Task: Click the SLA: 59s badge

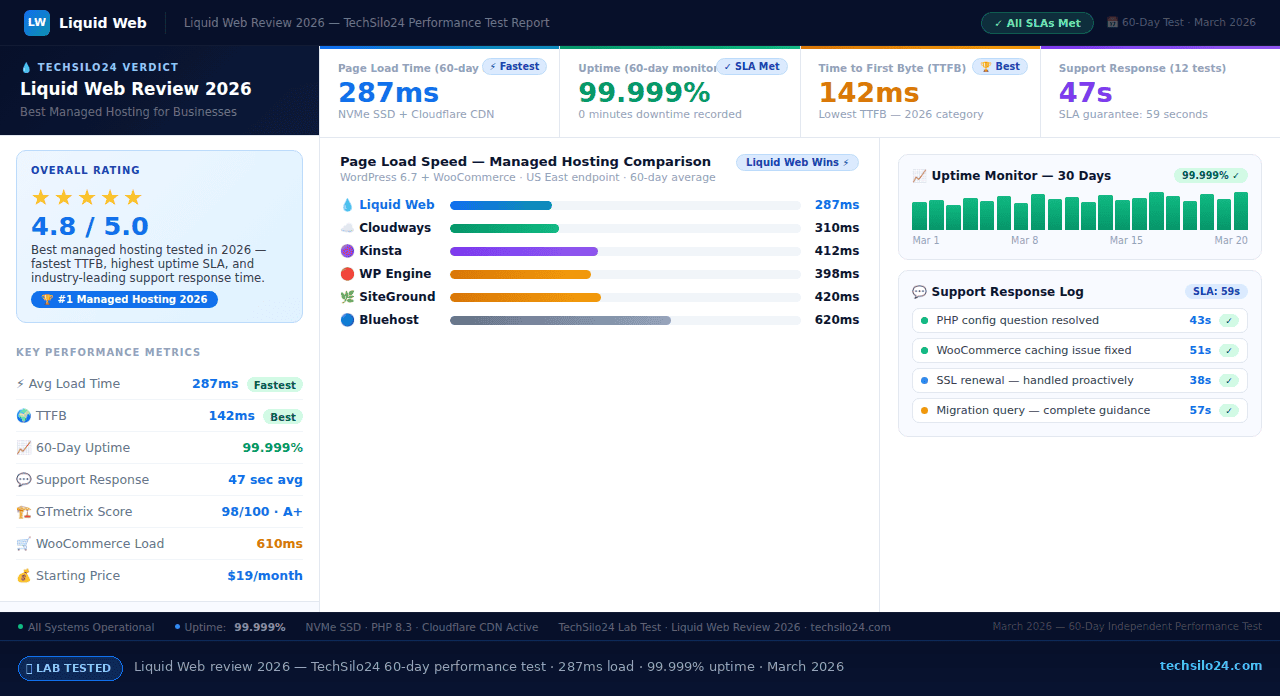Action: (x=1216, y=292)
